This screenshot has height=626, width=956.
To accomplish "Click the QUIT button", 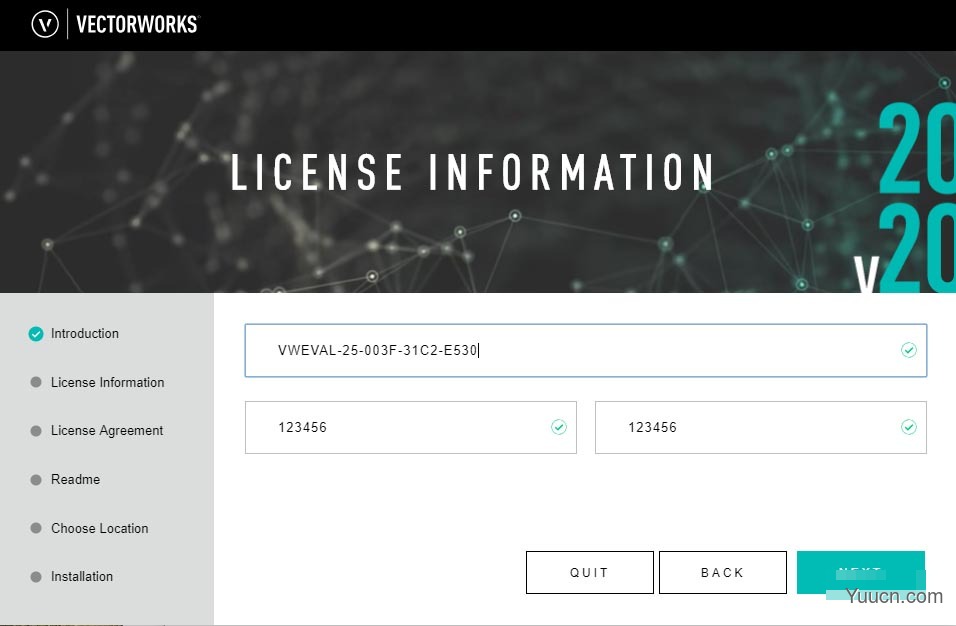I will click(590, 572).
